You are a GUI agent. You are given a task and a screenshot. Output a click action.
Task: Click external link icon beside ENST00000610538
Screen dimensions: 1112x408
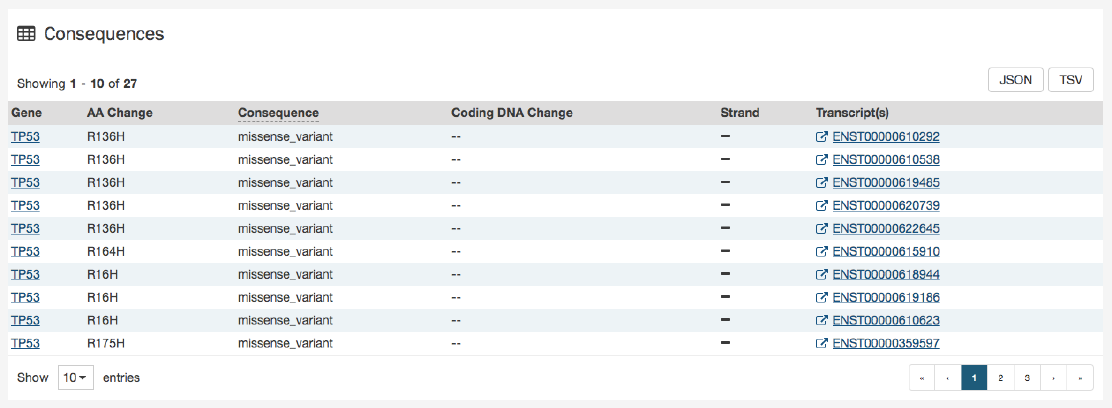click(x=822, y=159)
